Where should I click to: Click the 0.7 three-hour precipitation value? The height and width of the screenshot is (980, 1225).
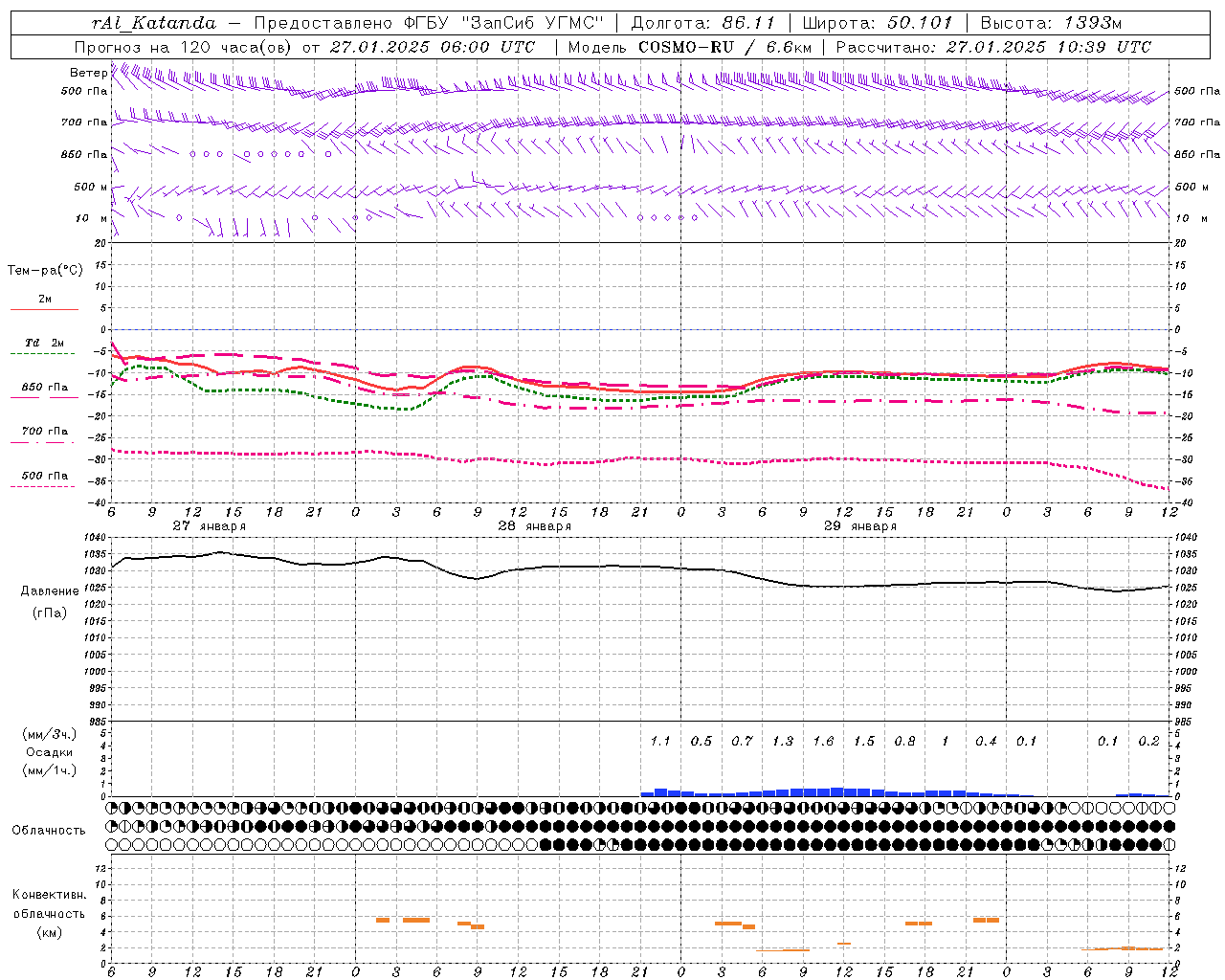click(742, 742)
